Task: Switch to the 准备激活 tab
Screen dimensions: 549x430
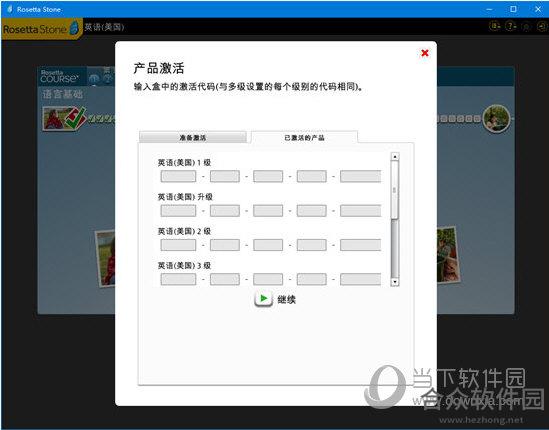Action: click(193, 137)
